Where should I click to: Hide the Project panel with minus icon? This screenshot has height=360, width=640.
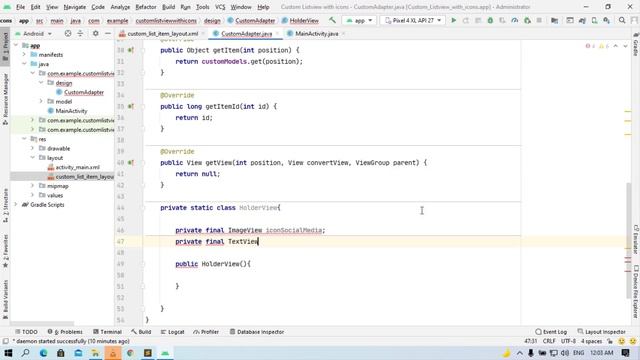click(108, 33)
